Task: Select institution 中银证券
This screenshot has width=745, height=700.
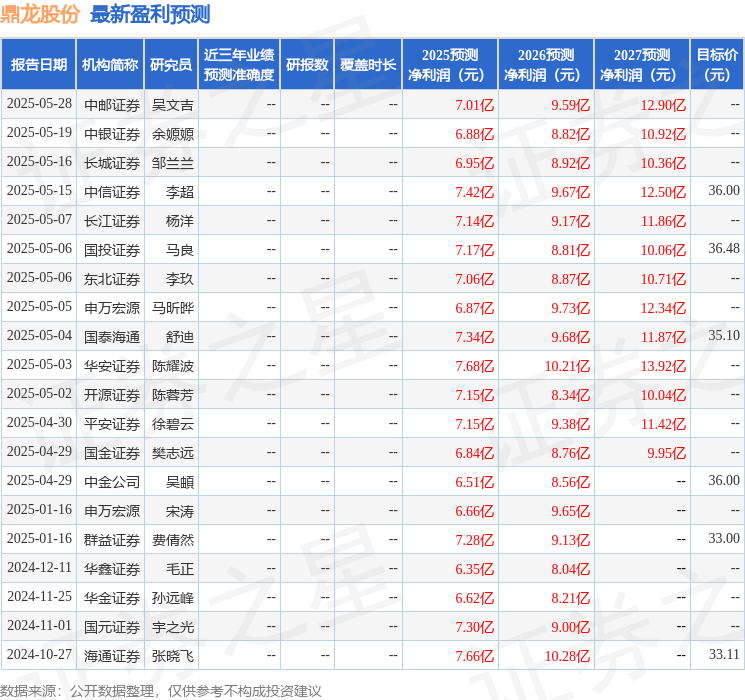Action: pyautogui.click(x=112, y=134)
